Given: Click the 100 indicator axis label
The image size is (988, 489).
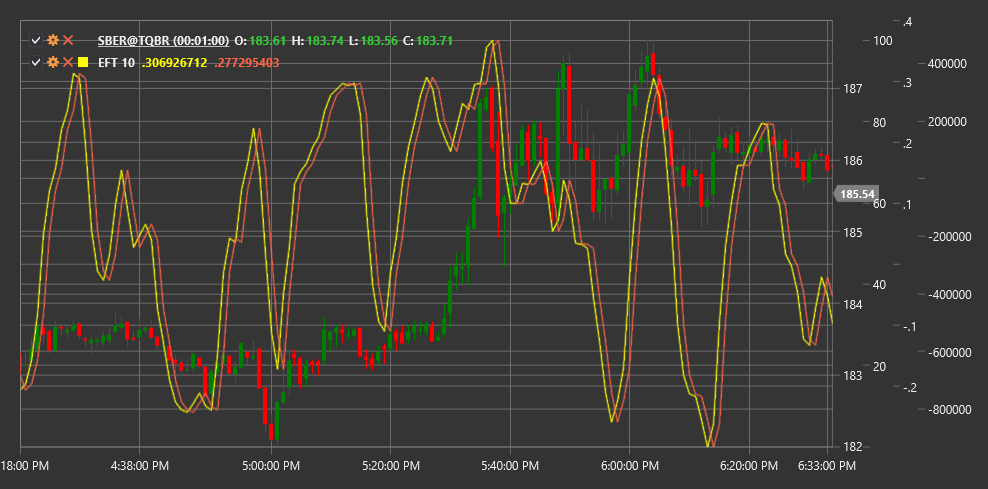Looking at the screenshot, I should click(x=883, y=41).
